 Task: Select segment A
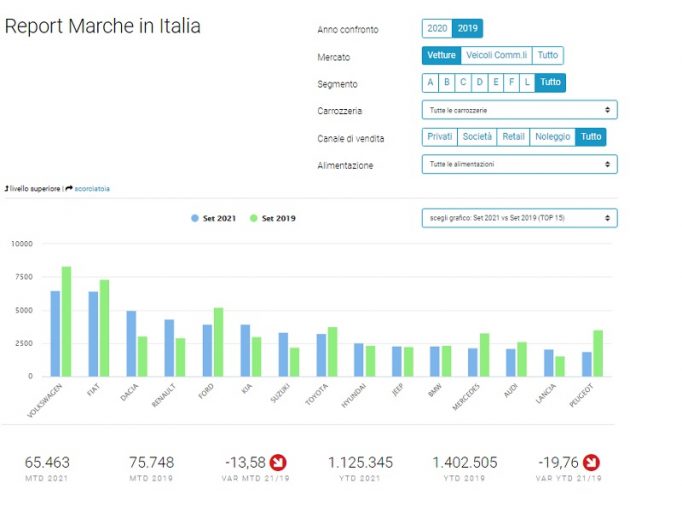click(x=430, y=83)
